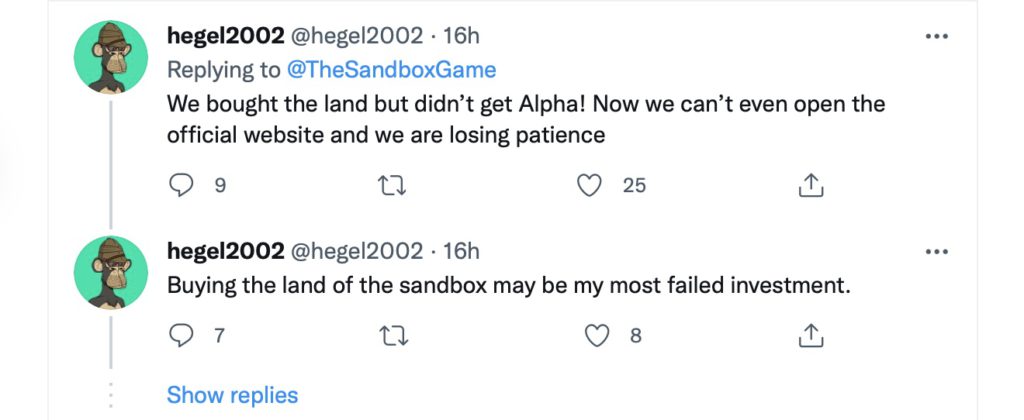Like the tweet with 8 likes
The height and width of the screenshot is (420, 1024).
tap(597, 336)
